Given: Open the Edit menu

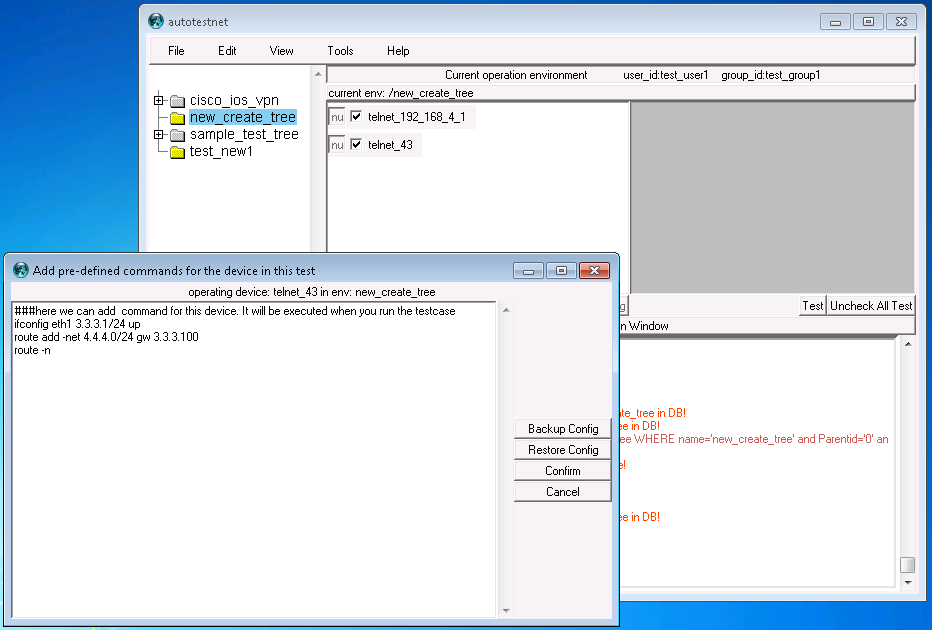Looking at the screenshot, I should tap(227, 51).
